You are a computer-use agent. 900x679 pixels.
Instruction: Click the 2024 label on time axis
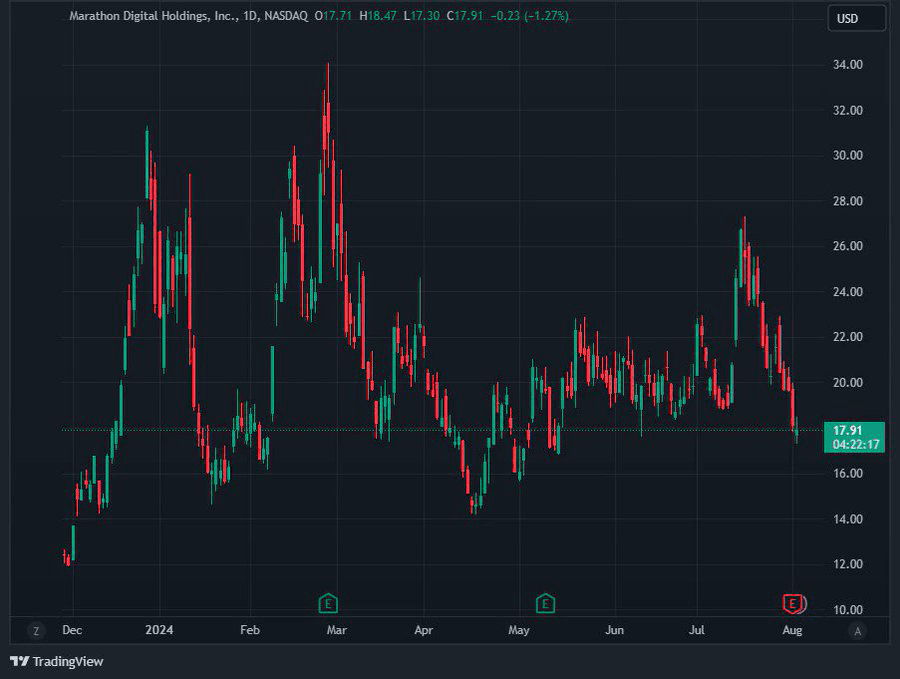click(x=159, y=630)
